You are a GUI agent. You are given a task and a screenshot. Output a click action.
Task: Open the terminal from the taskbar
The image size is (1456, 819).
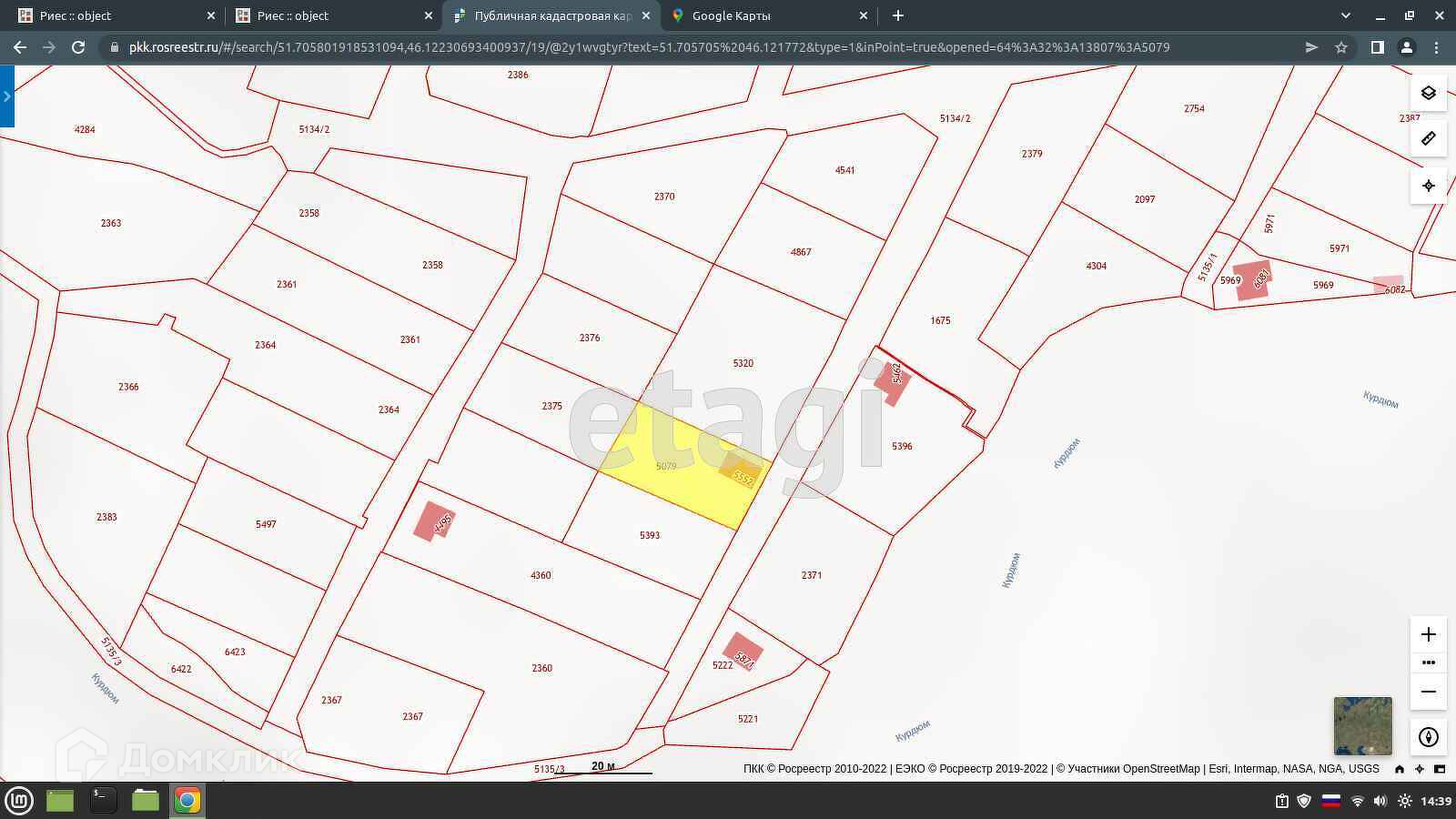coord(103,800)
